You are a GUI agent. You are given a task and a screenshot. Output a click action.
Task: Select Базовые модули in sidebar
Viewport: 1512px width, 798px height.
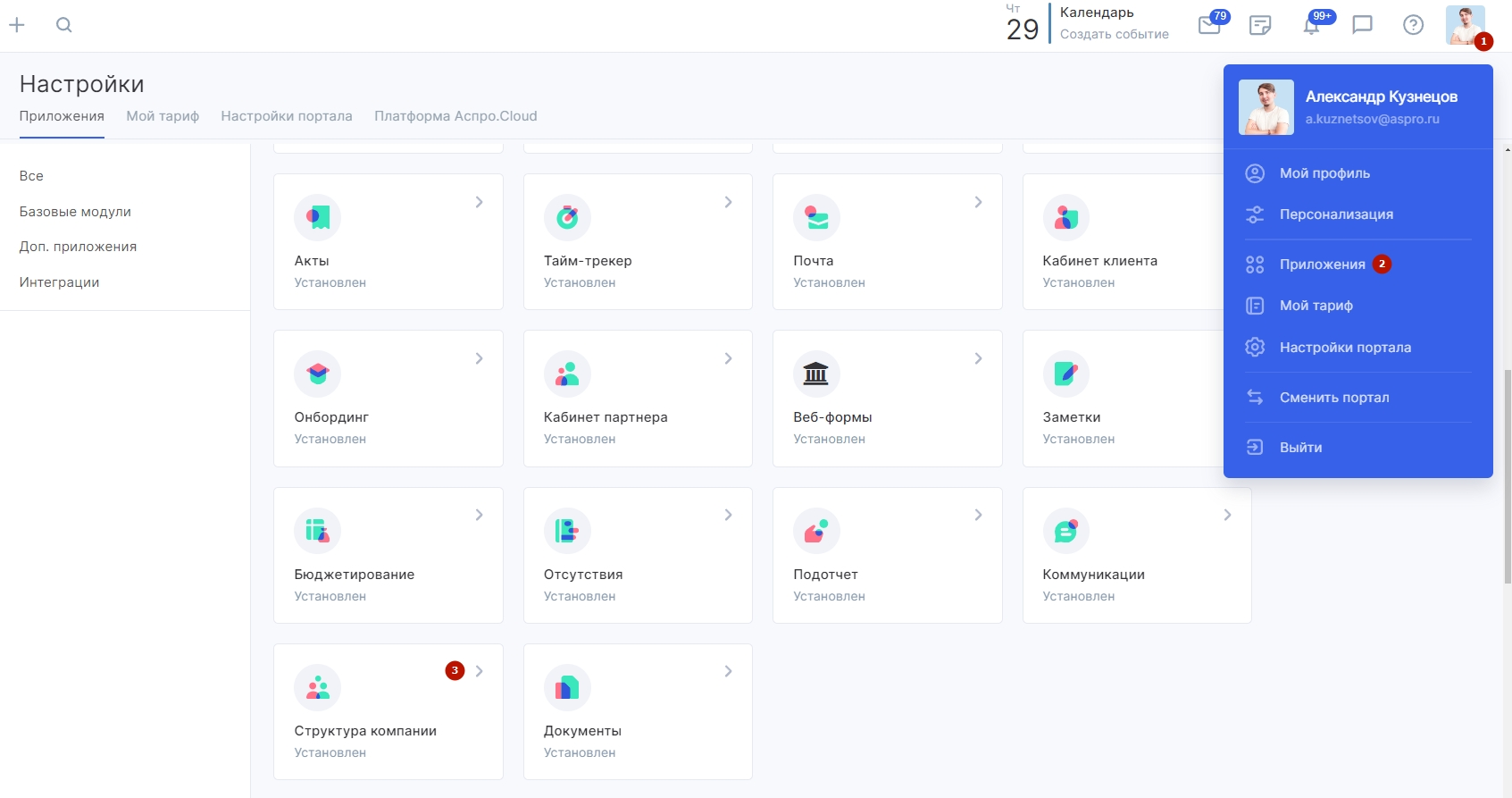pos(75,212)
